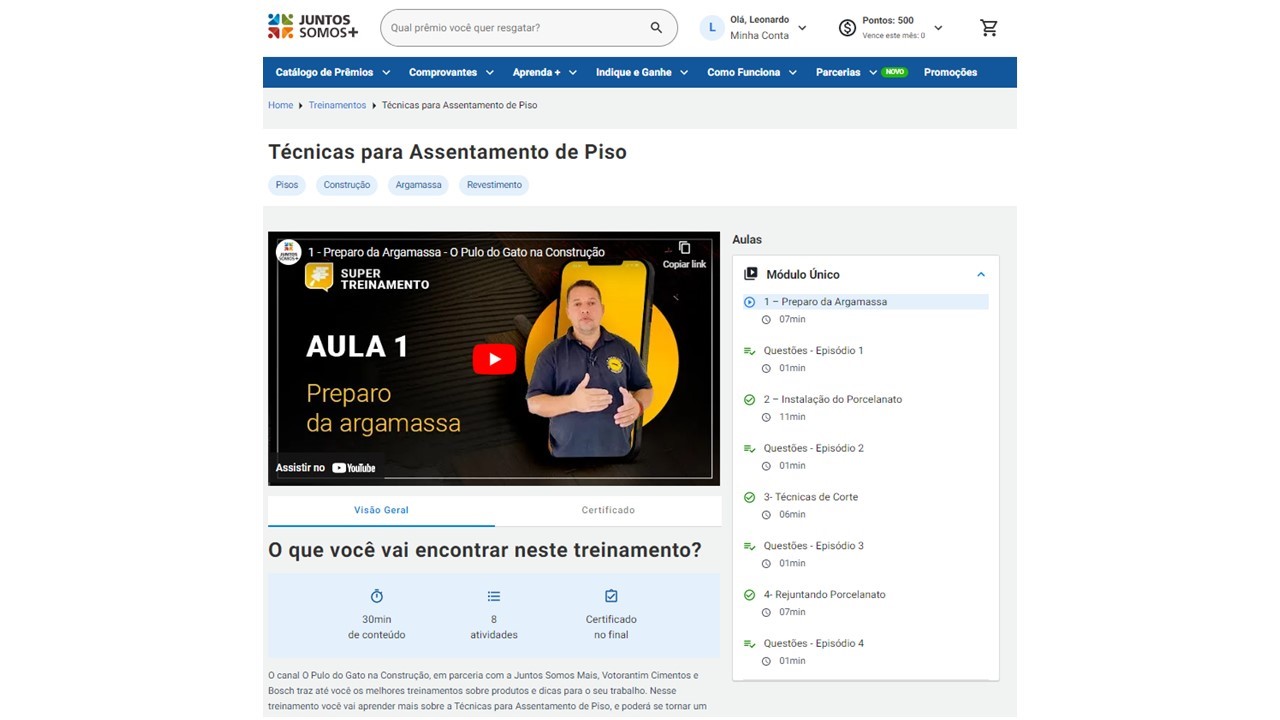Image resolution: width=1280 pixels, height=720 pixels.
Task: Click the search magnifier icon
Action: coord(656,28)
